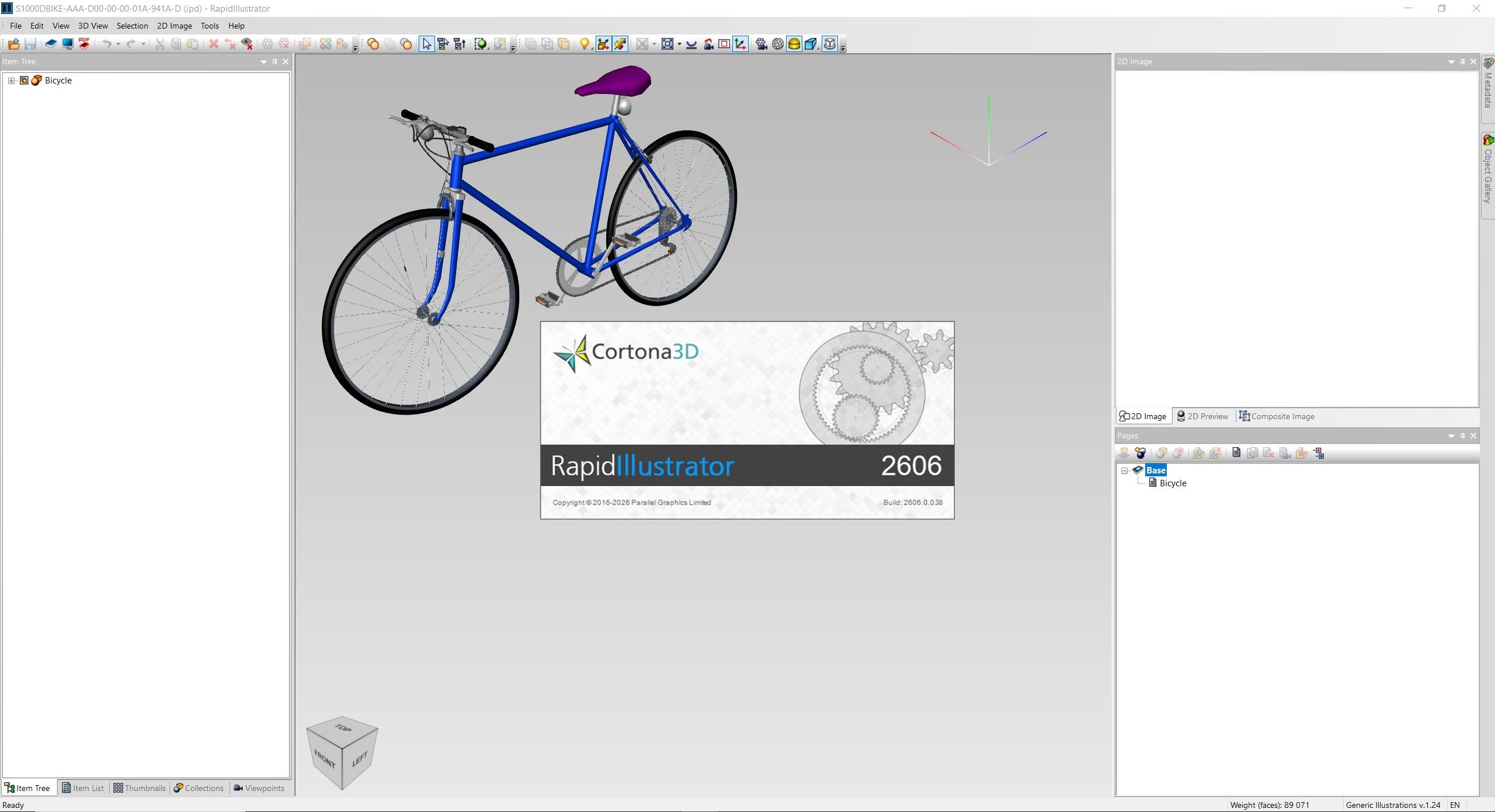Screen dimensions: 1495x812
Task: Open the fit-to-view dropdown arrow
Action: point(679,44)
